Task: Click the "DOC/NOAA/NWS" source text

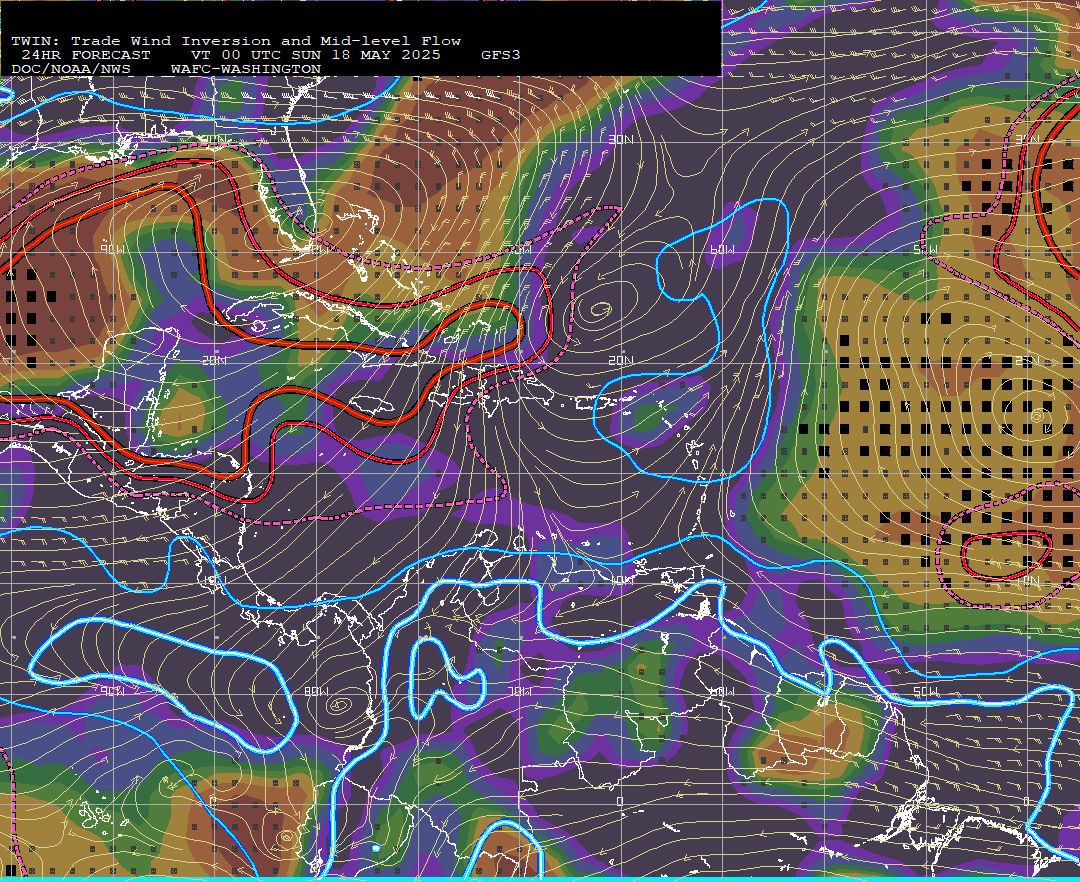Action: coord(70,70)
